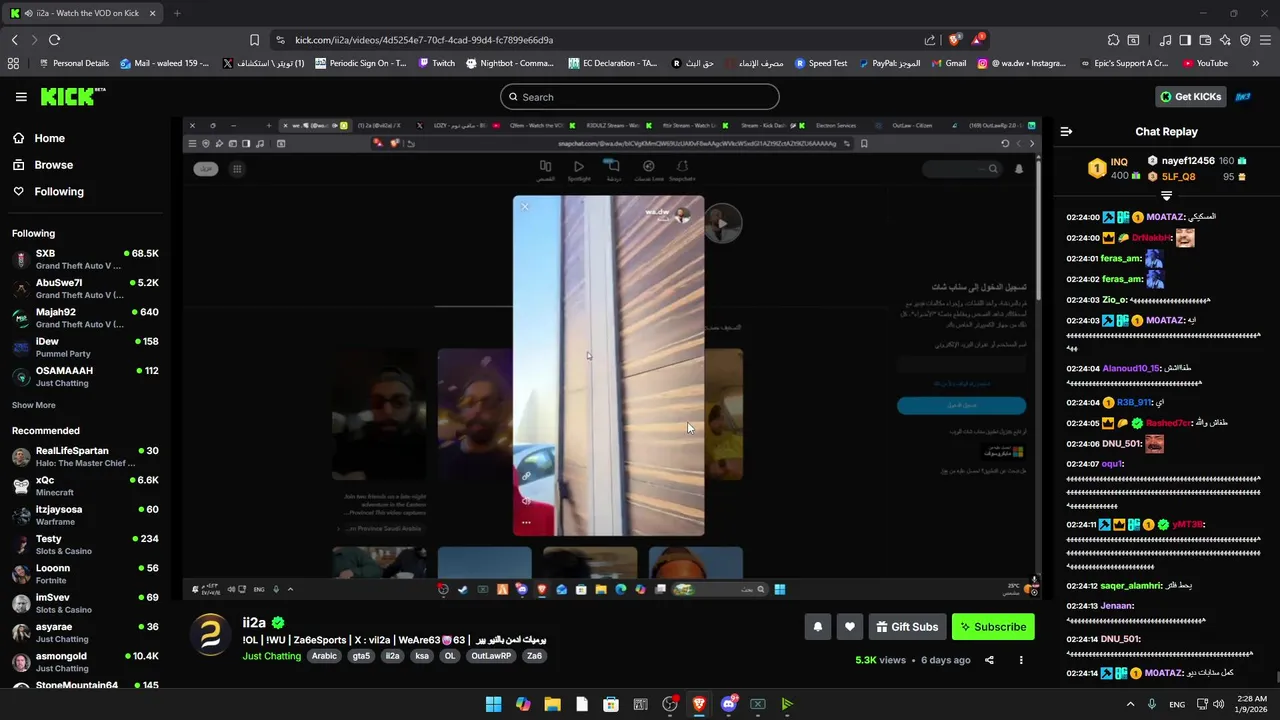Select the OutLawRP tag
Viewport: 1280px width, 720px height.
[491, 656]
